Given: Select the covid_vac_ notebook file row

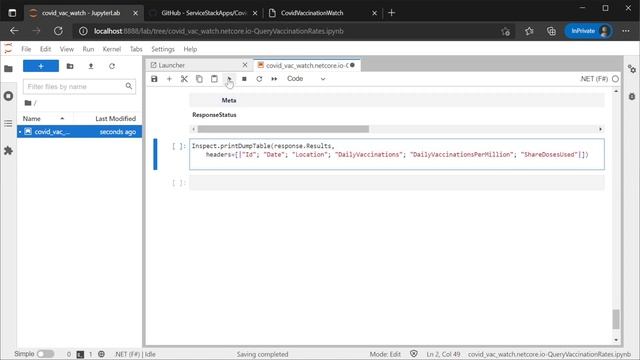Looking at the screenshot, I should pyautogui.click(x=80, y=132).
